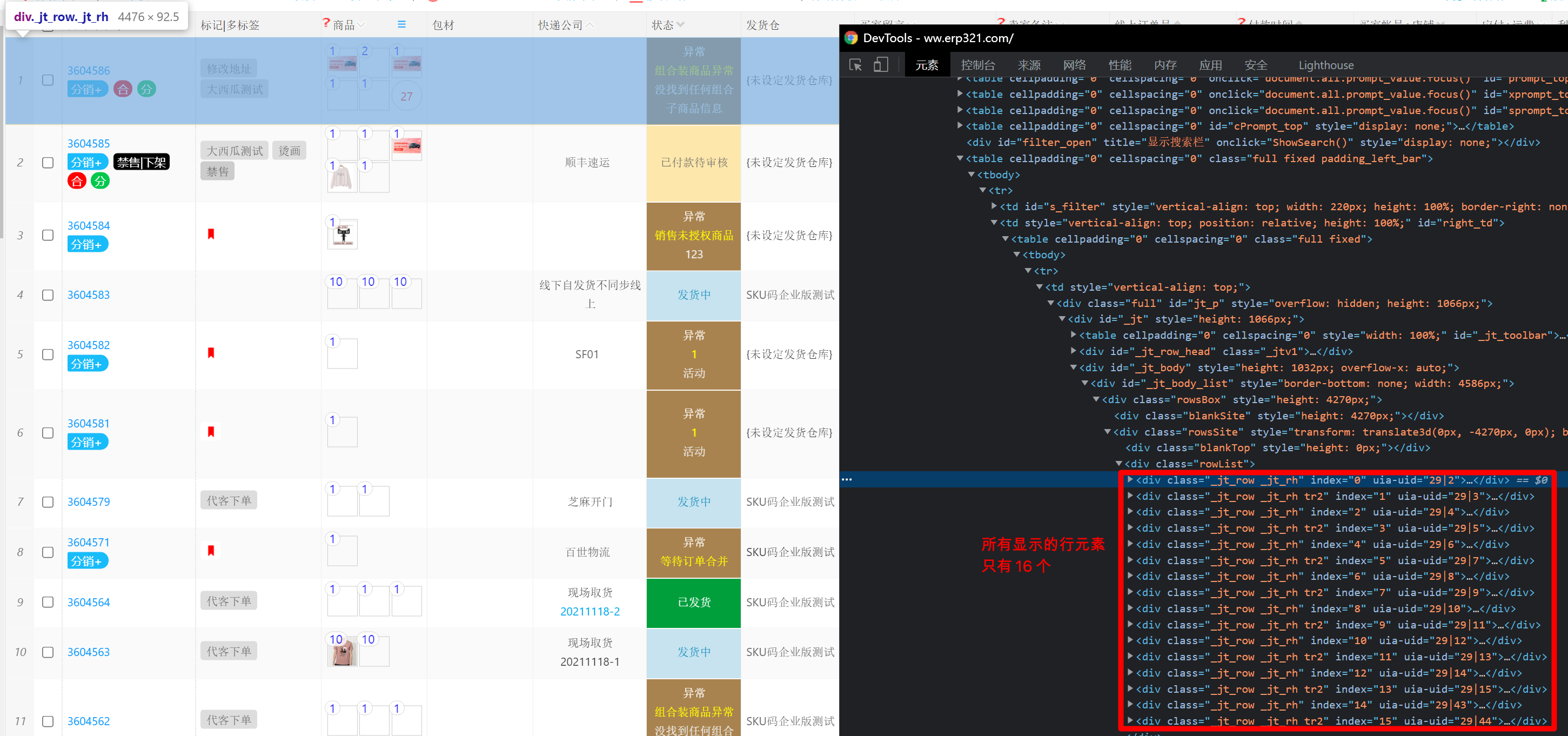Open the 状态 column dropdown arrow

pos(680,24)
